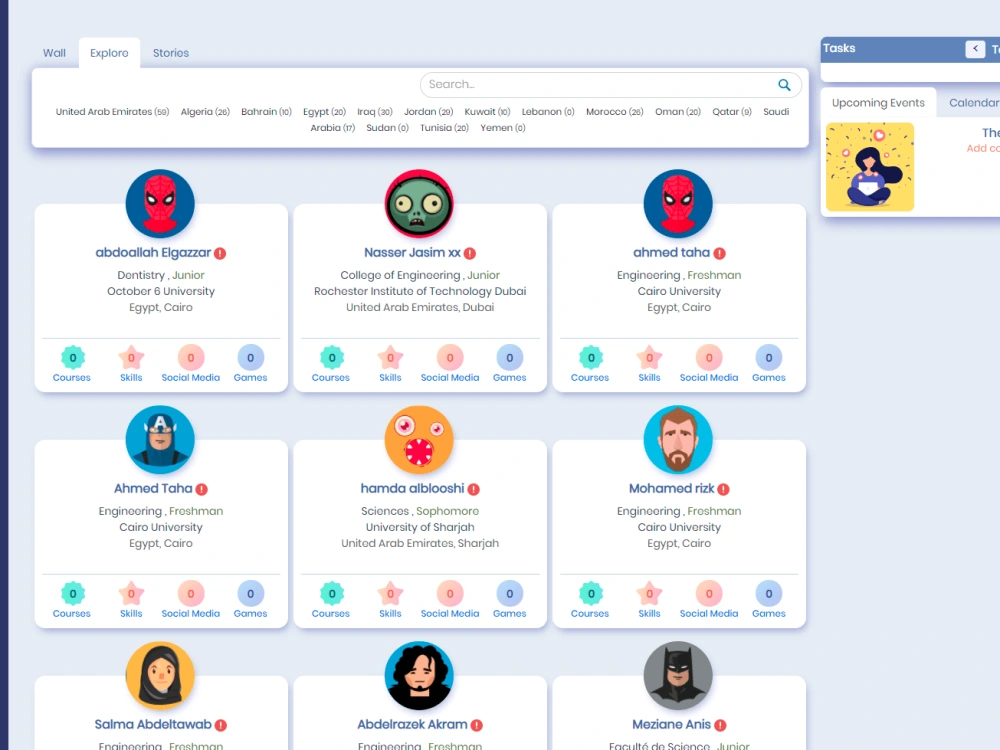Image resolution: width=1000 pixels, height=750 pixels.
Task: Switch to the Wall tab
Action: [54, 53]
